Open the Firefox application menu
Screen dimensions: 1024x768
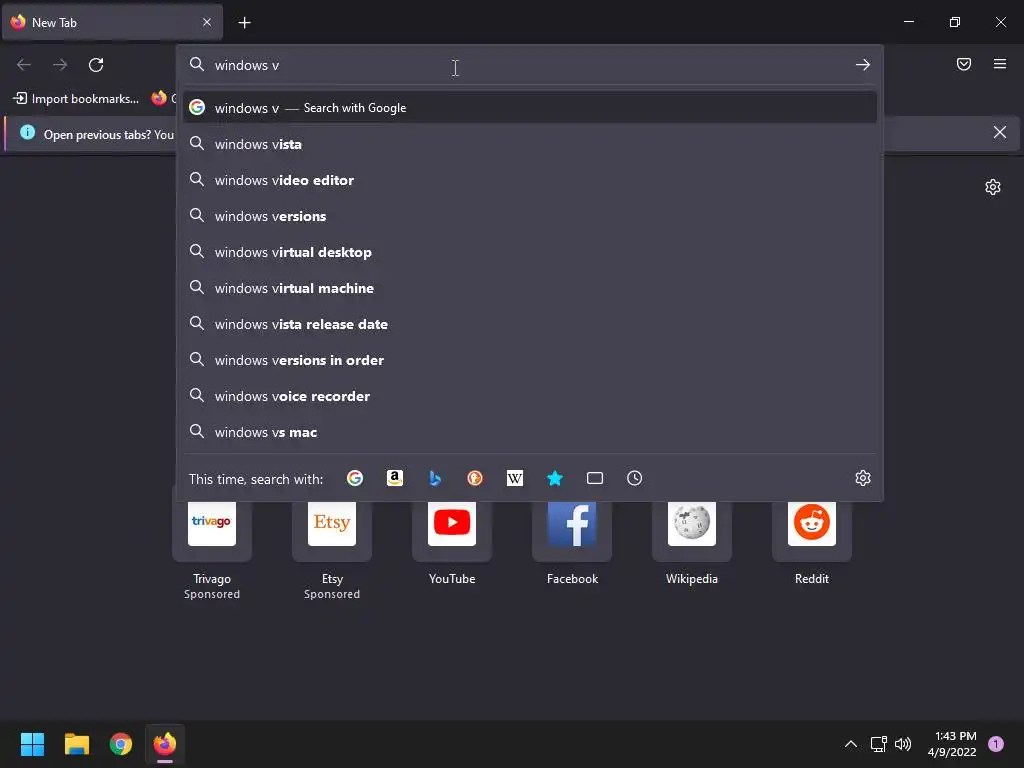tap(1000, 64)
